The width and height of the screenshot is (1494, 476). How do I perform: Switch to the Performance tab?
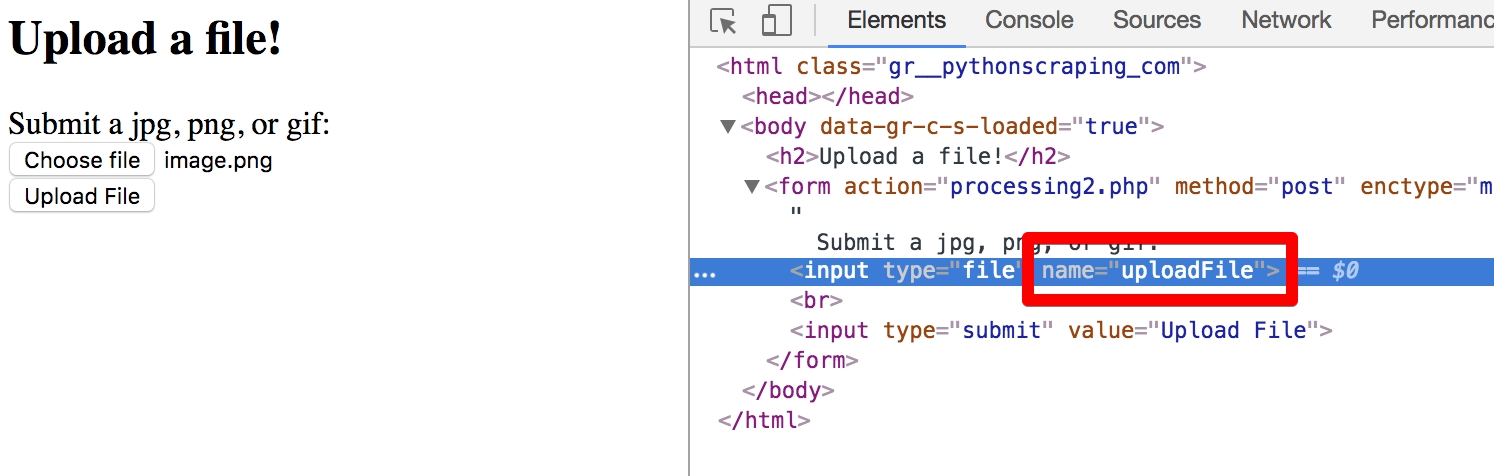(x=1431, y=20)
